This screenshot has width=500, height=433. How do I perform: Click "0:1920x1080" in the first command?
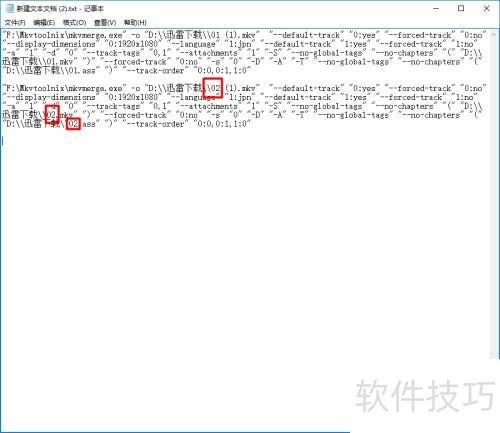(x=133, y=44)
